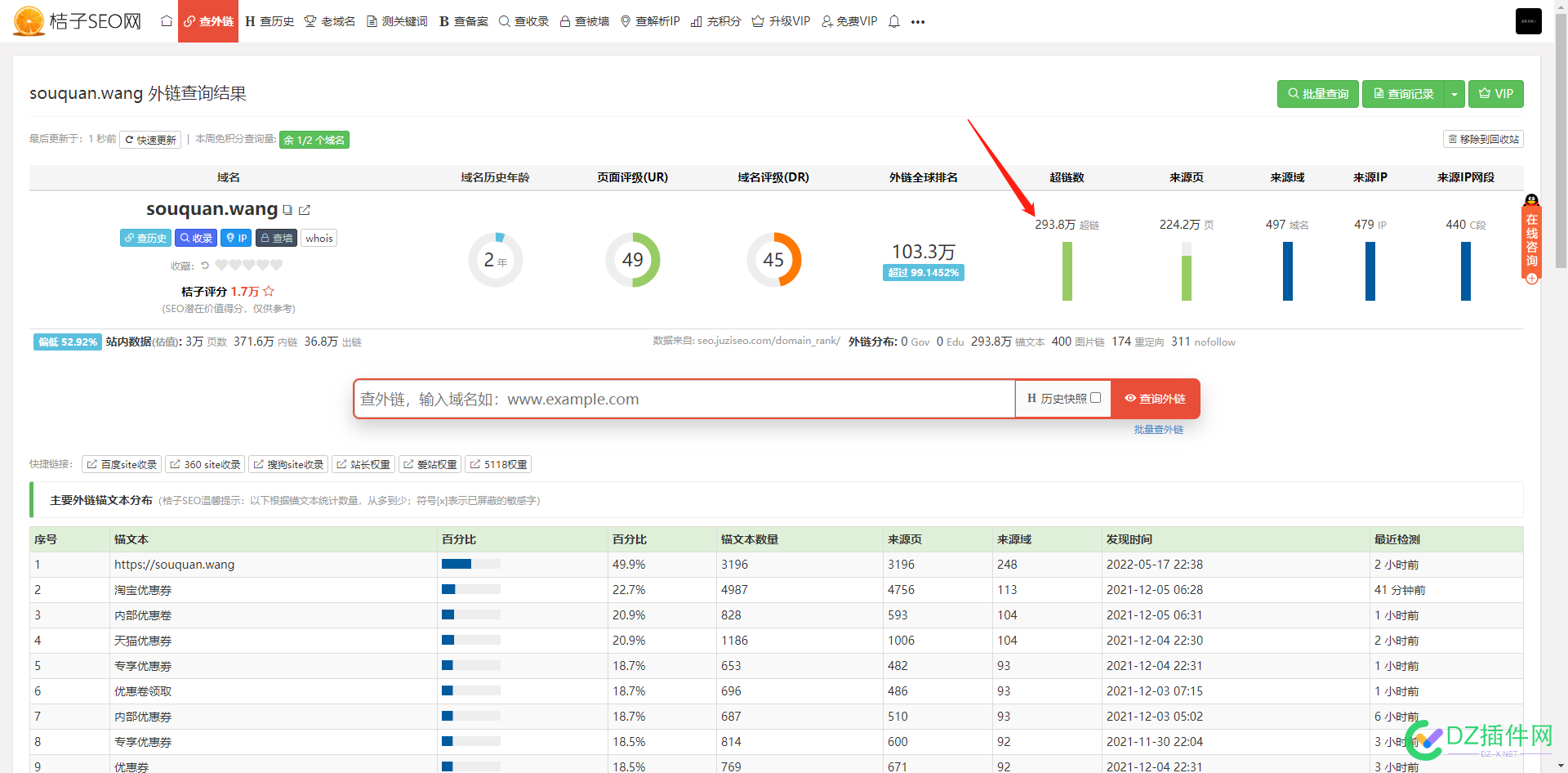Click the 余 1/2 个域名 badge
This screenshot has height=773, width=1568.
314,140
